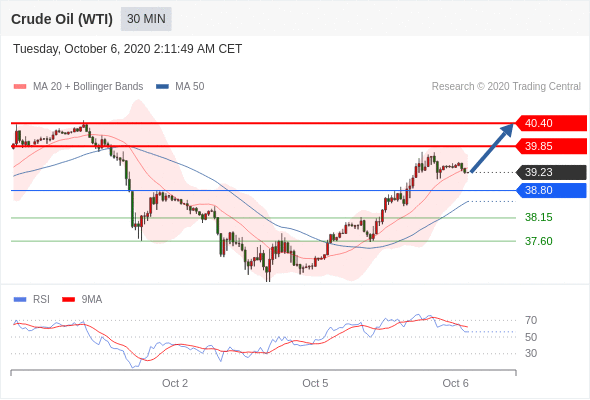
Task: Click the 9MA legend label
Action: click(92, 300)
